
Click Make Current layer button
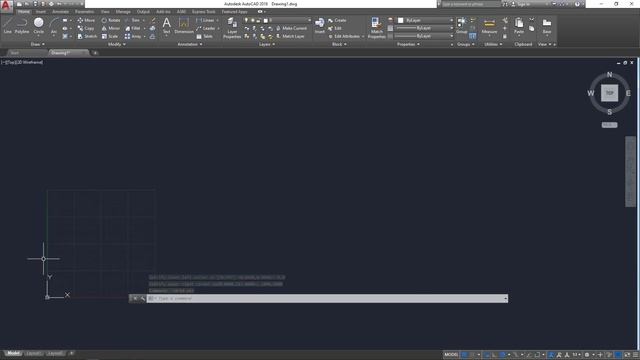pos(291,28)
